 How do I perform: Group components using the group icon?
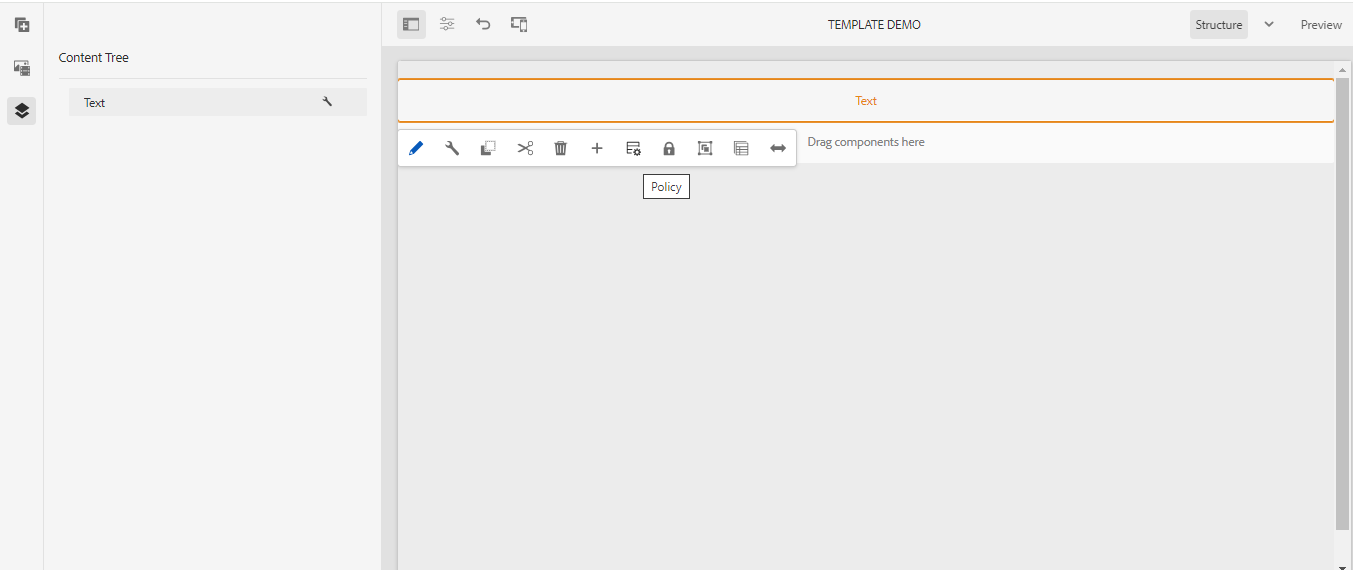pos(705,148)
